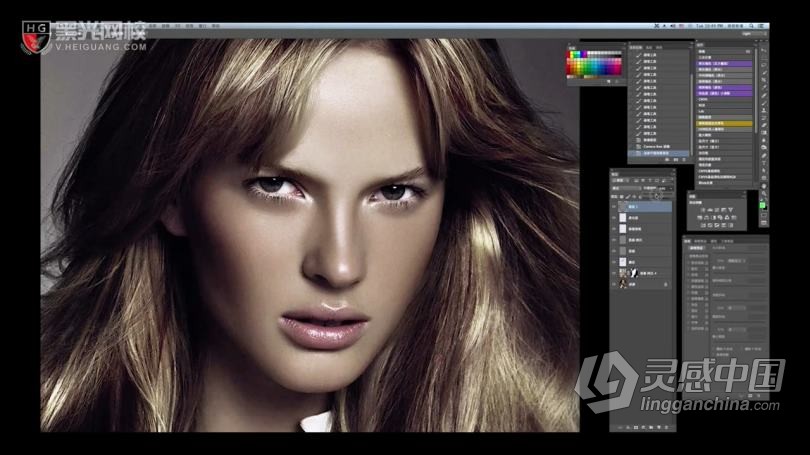Screen dimensions: 810x455
Task: Open workspace switcher dropdown in options bar
Action: pyautogui.click(x=754, y=34)
